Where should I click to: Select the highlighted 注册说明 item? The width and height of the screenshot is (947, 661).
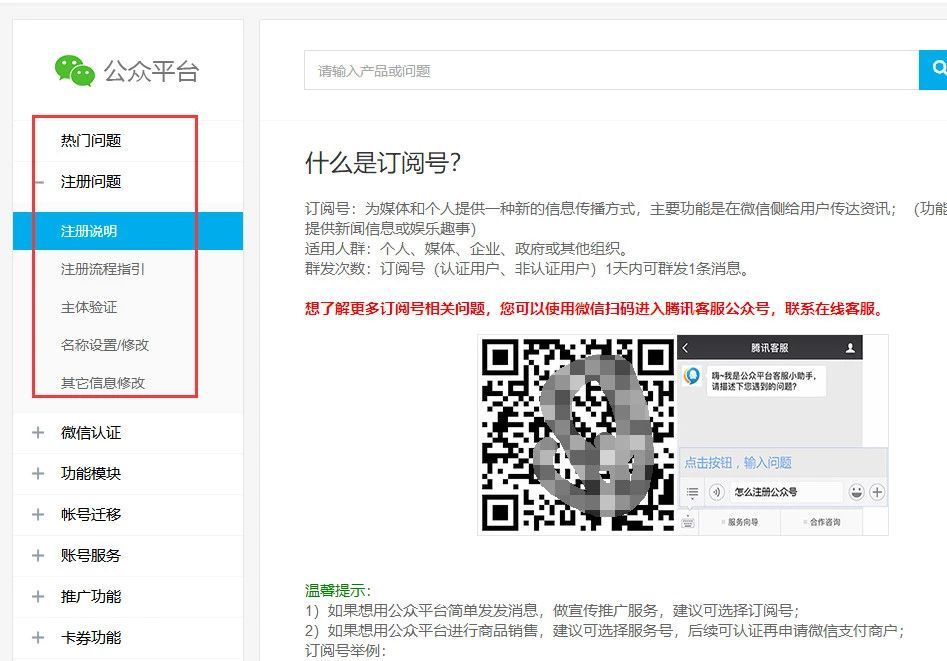point(127,231)
